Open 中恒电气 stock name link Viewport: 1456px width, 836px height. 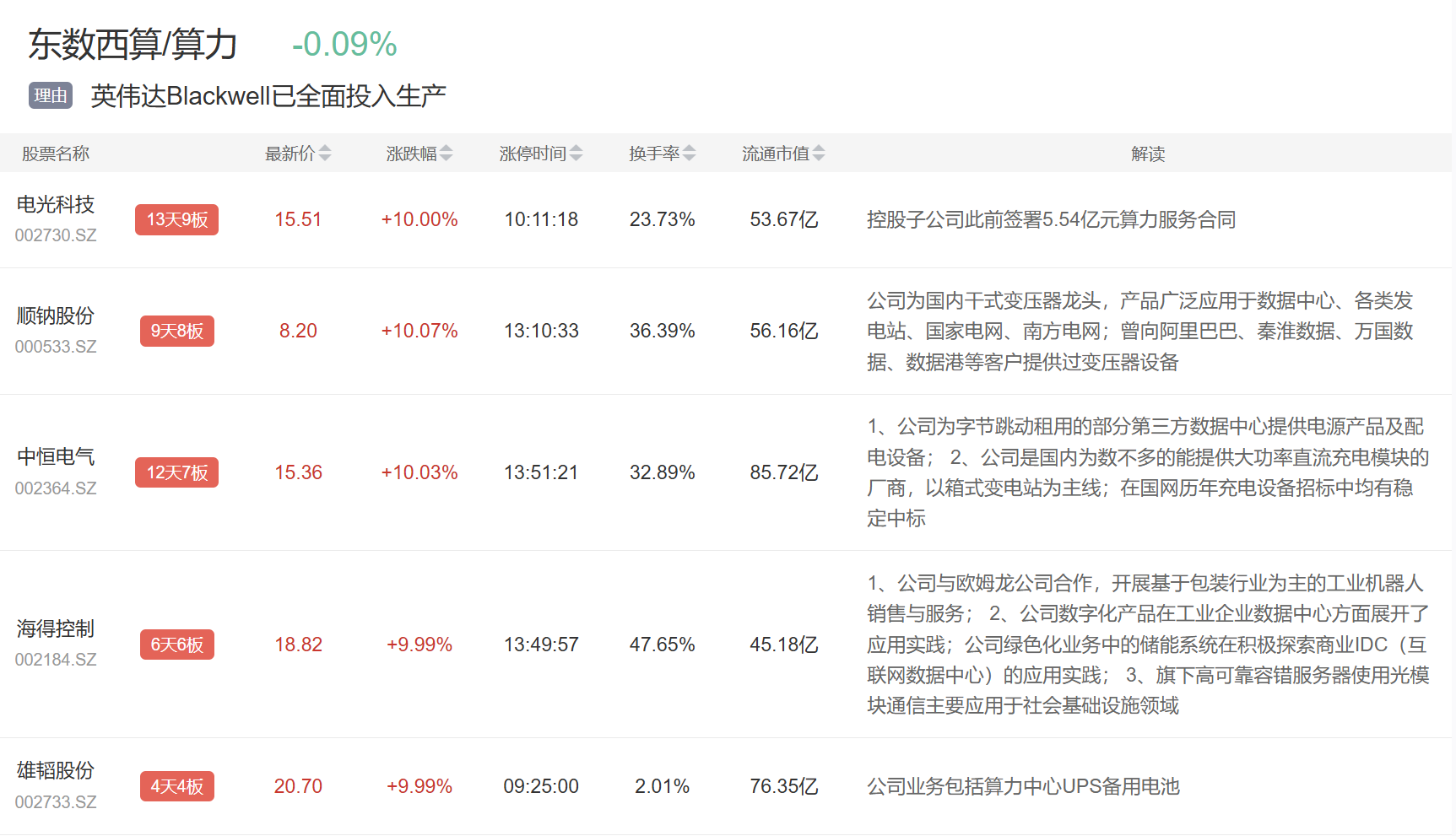click(x=56, y=457)
